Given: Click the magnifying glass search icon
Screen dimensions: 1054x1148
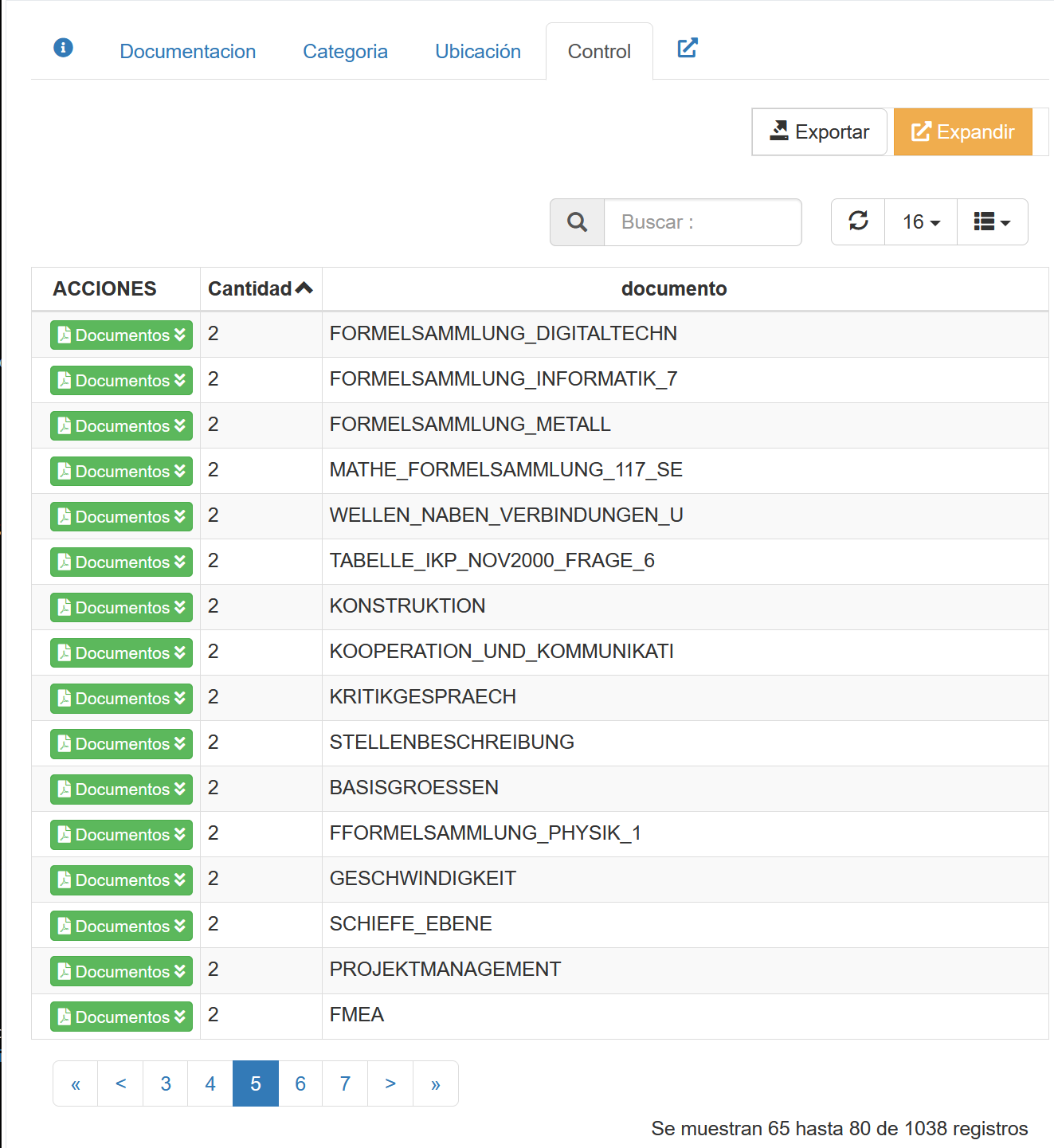Looking at the screenshot, I should (x=578, y=222).
